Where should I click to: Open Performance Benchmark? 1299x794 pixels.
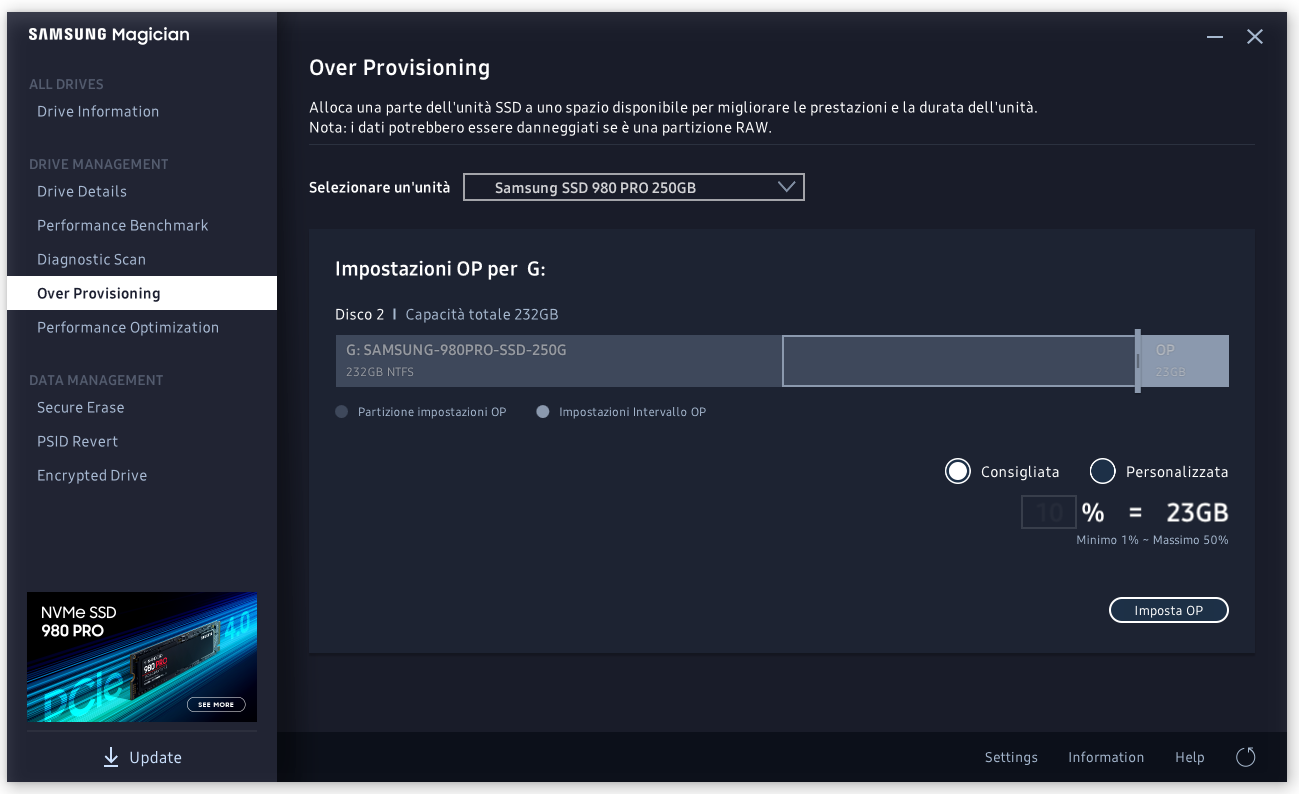(x=123, y=225)
